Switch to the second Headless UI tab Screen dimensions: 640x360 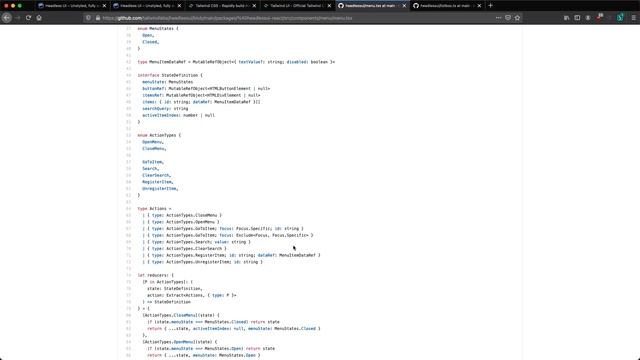[x=146, y=6]
